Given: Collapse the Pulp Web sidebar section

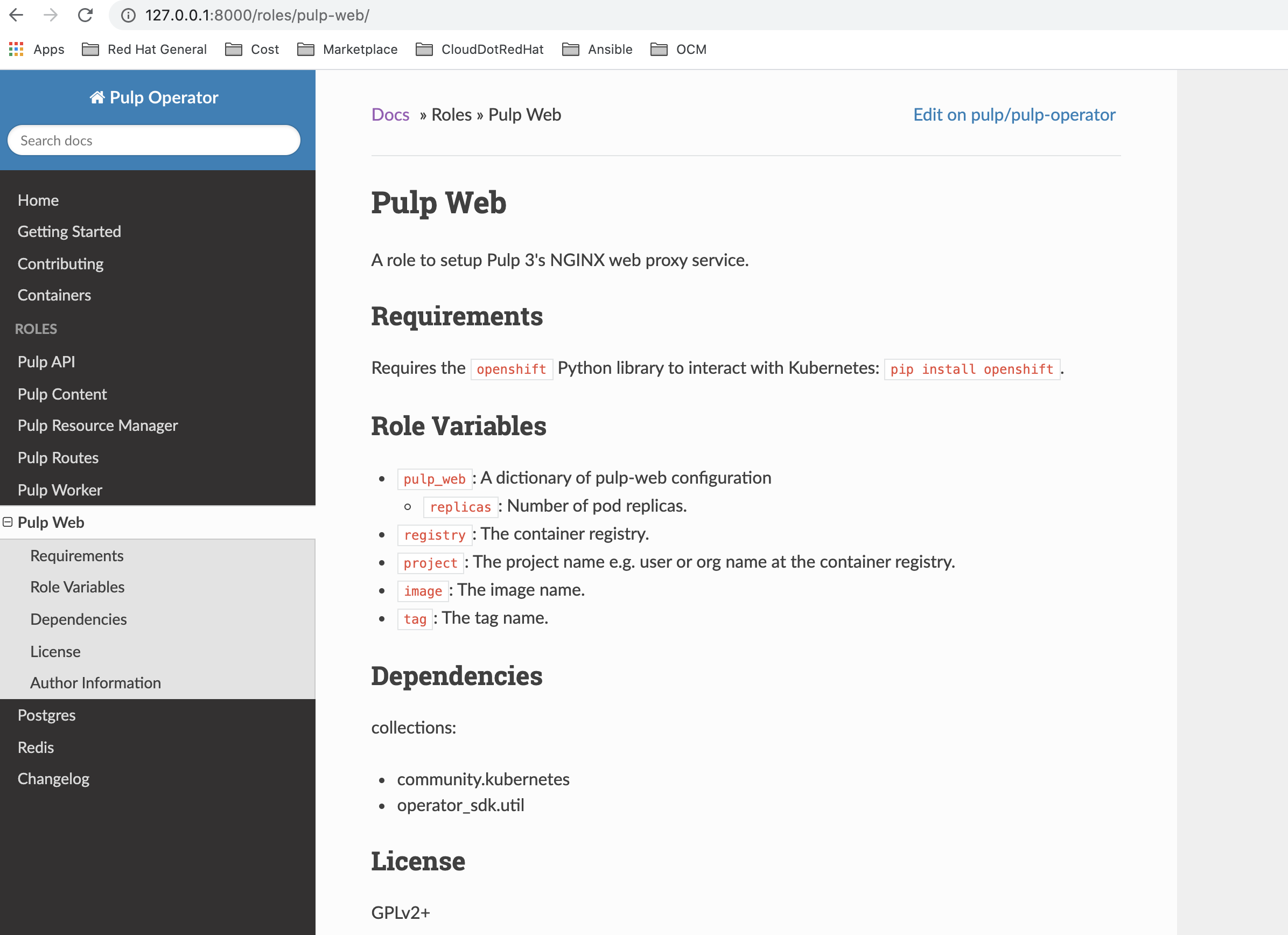Looking at the screenshot, I should coord(8,522).
